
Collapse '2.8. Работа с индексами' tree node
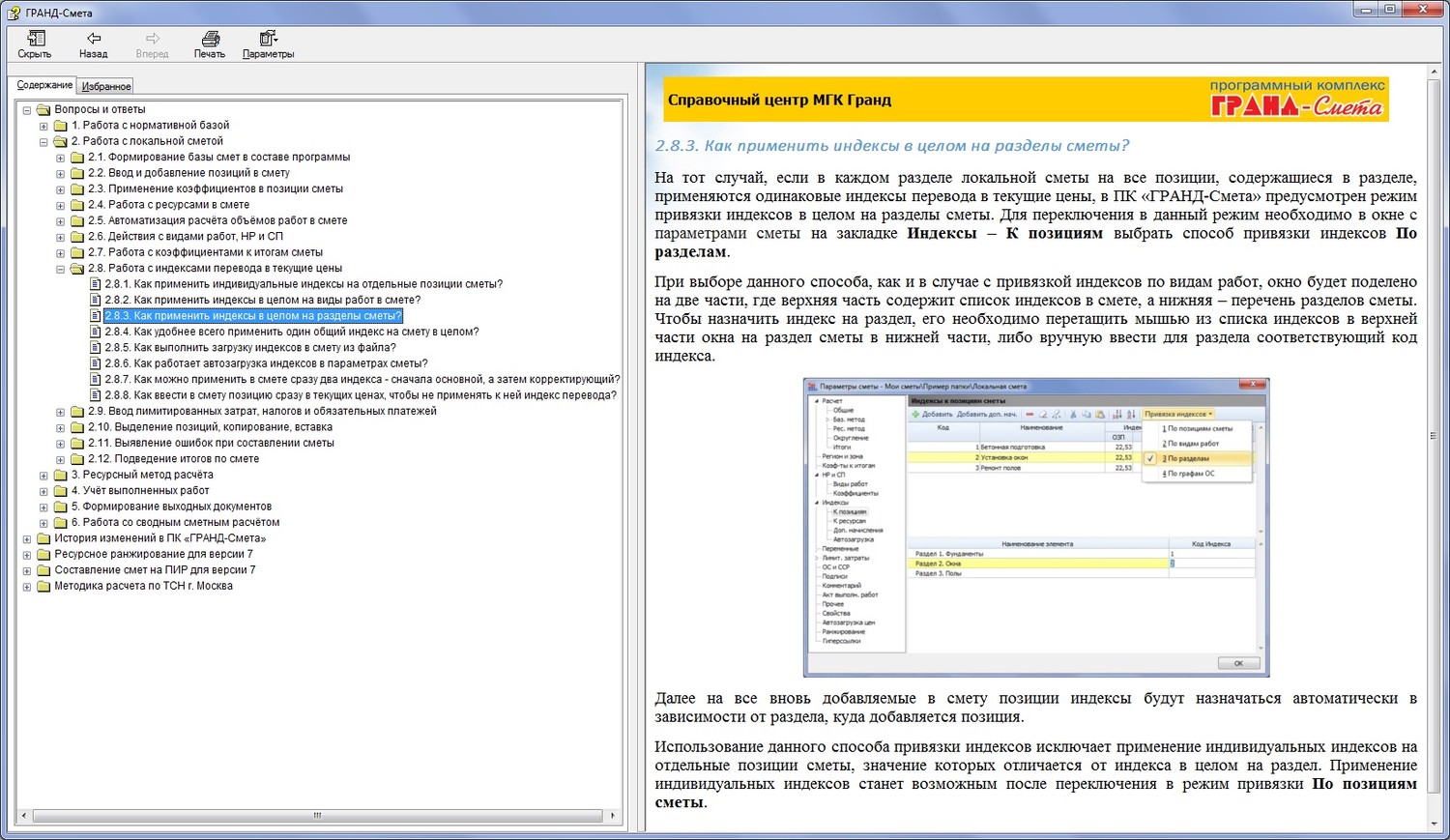60,269
